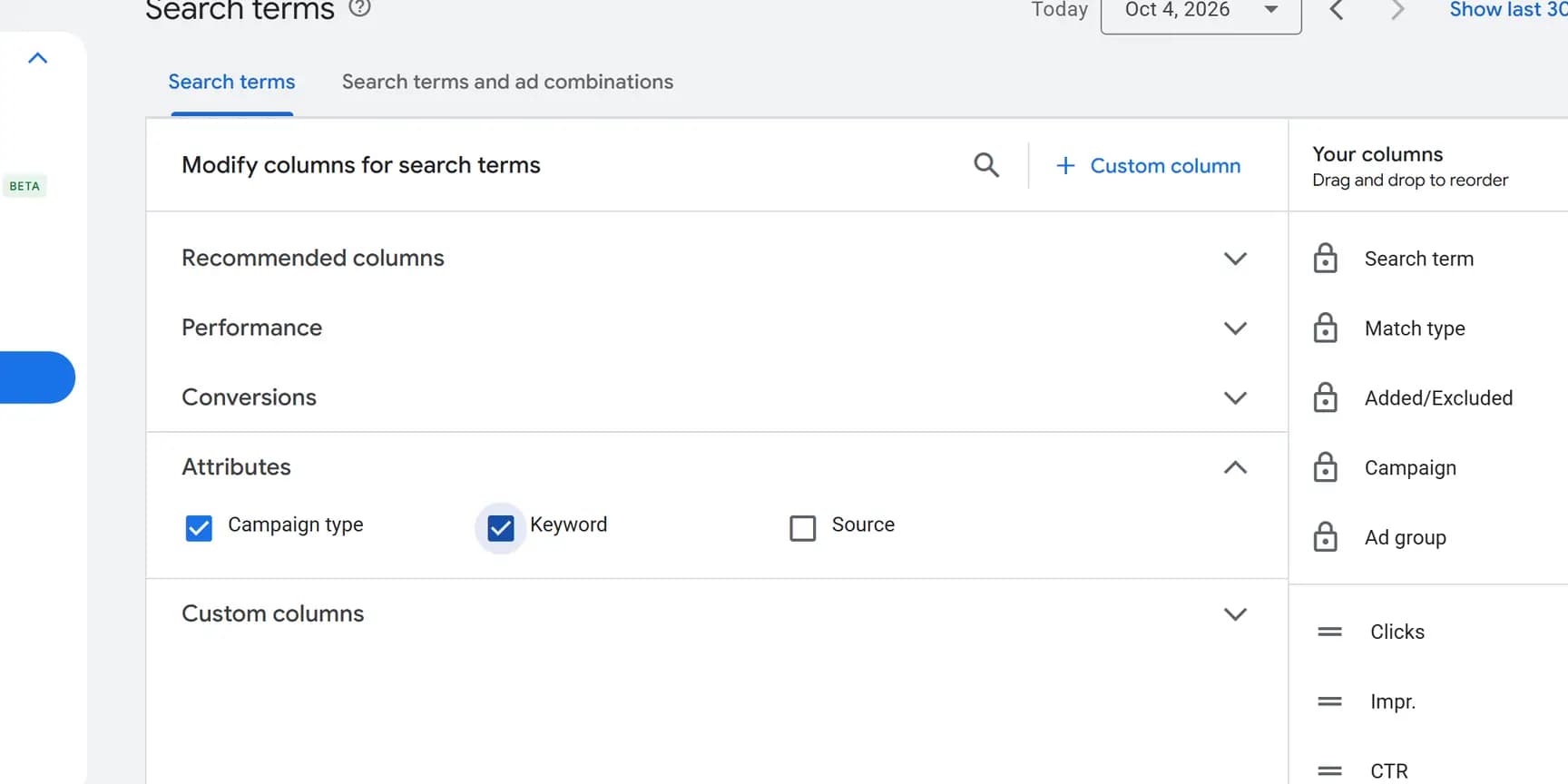1568x784 pixels.
Task: Click the Match type column label
Action: [x=1415, y=328]
